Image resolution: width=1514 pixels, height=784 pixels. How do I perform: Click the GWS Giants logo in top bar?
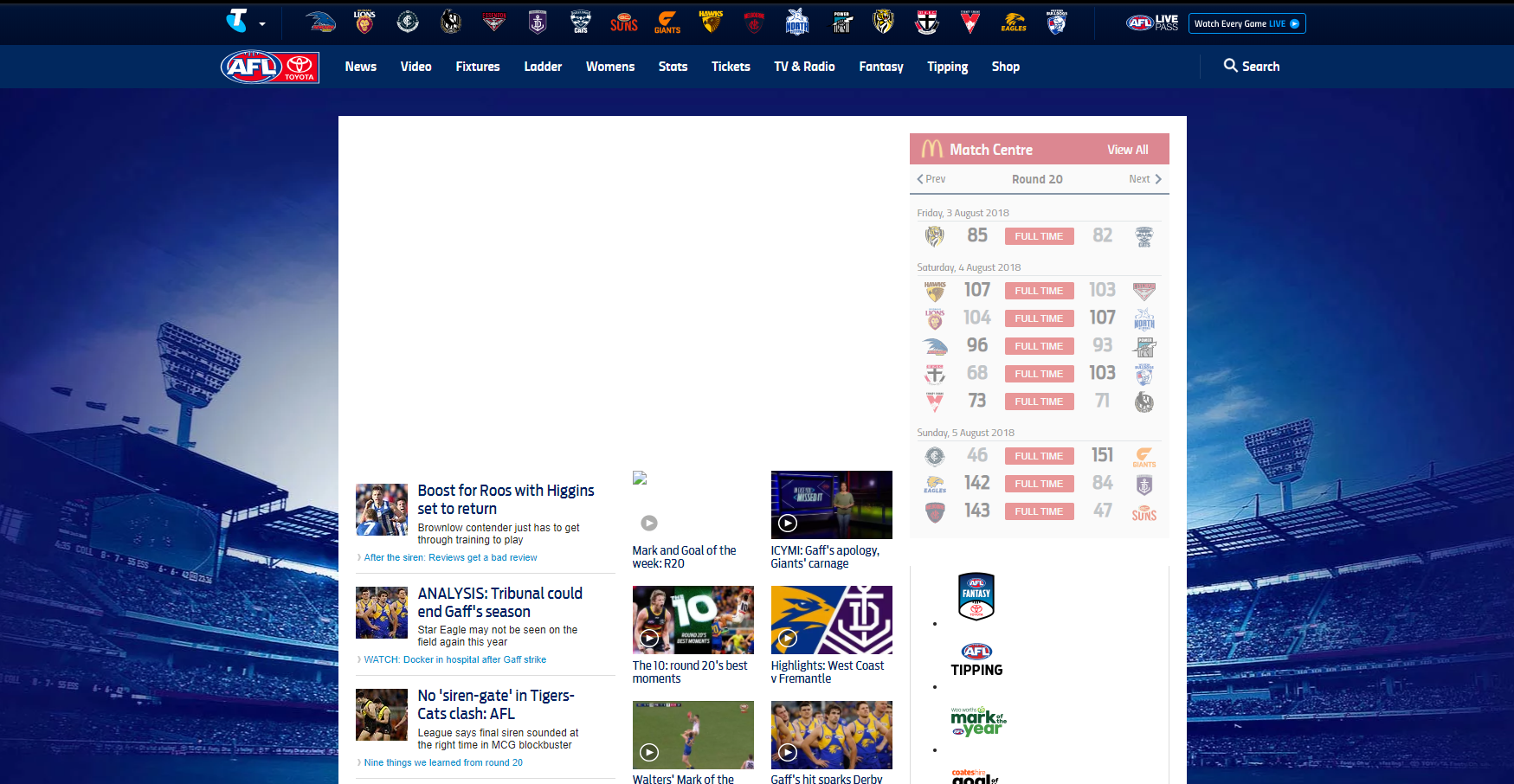pyautogui.click(x=667, y=22)
